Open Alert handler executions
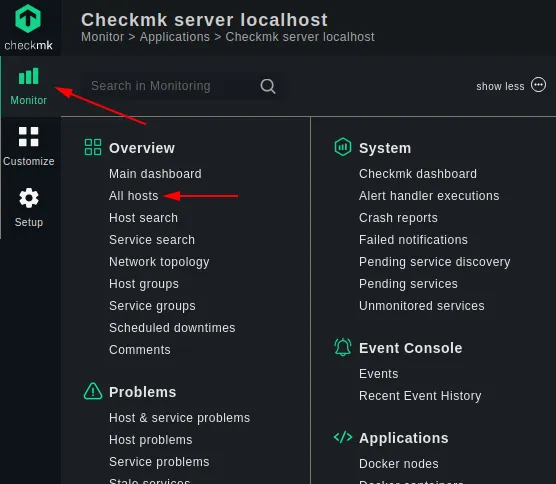556x484 pixels. coord(429,196)
